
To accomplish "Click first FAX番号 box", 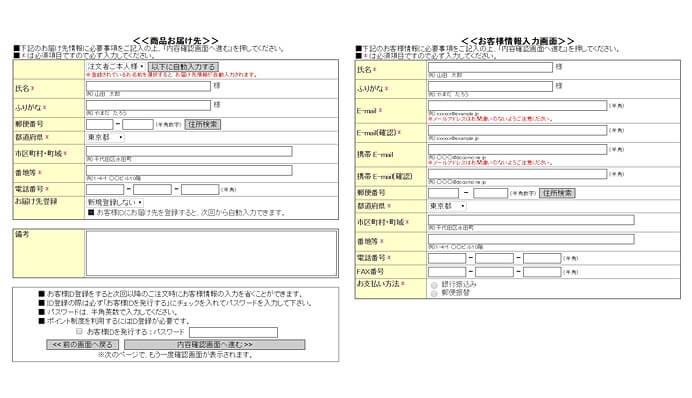I will [x=447, y=272].
